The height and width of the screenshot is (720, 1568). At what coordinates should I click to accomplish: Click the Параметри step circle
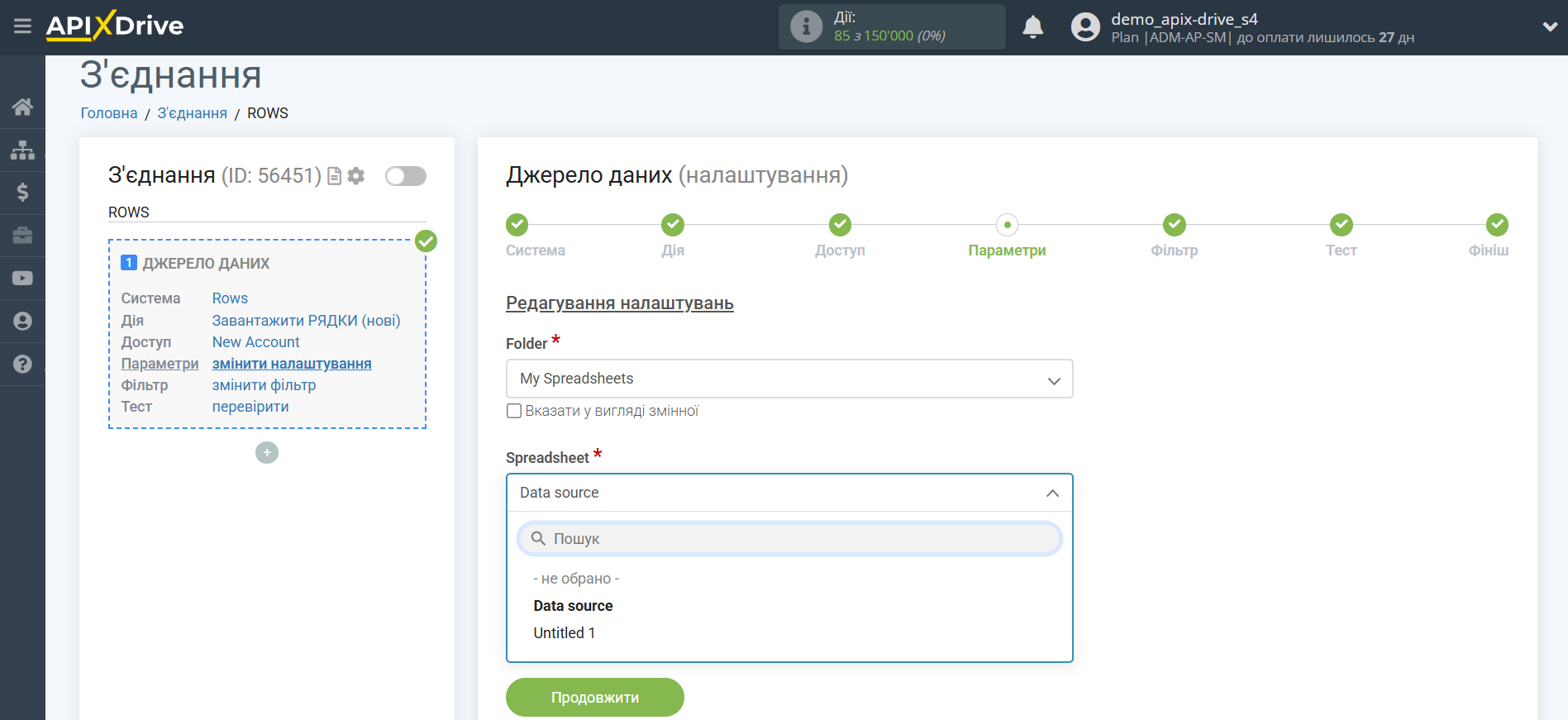click(1007, 224)
